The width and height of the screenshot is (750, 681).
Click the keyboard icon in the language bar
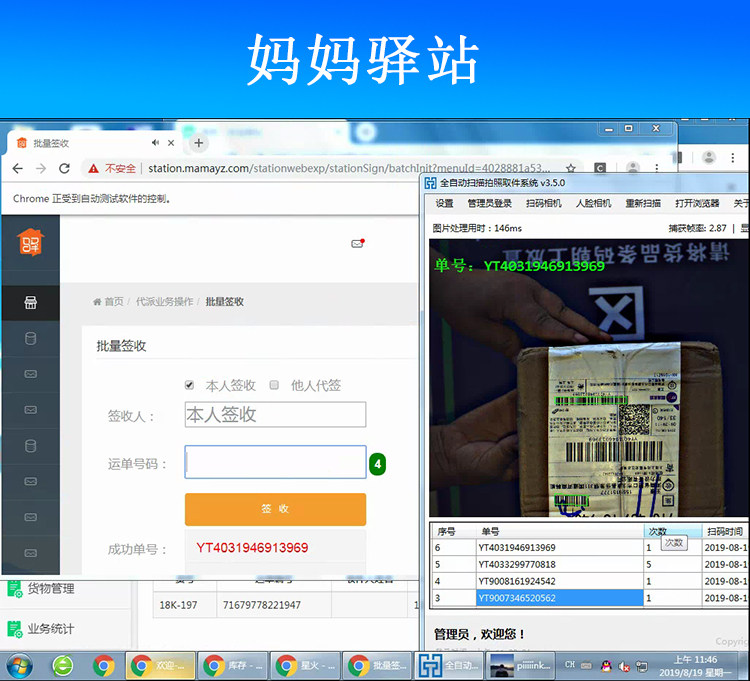(586, 665)
